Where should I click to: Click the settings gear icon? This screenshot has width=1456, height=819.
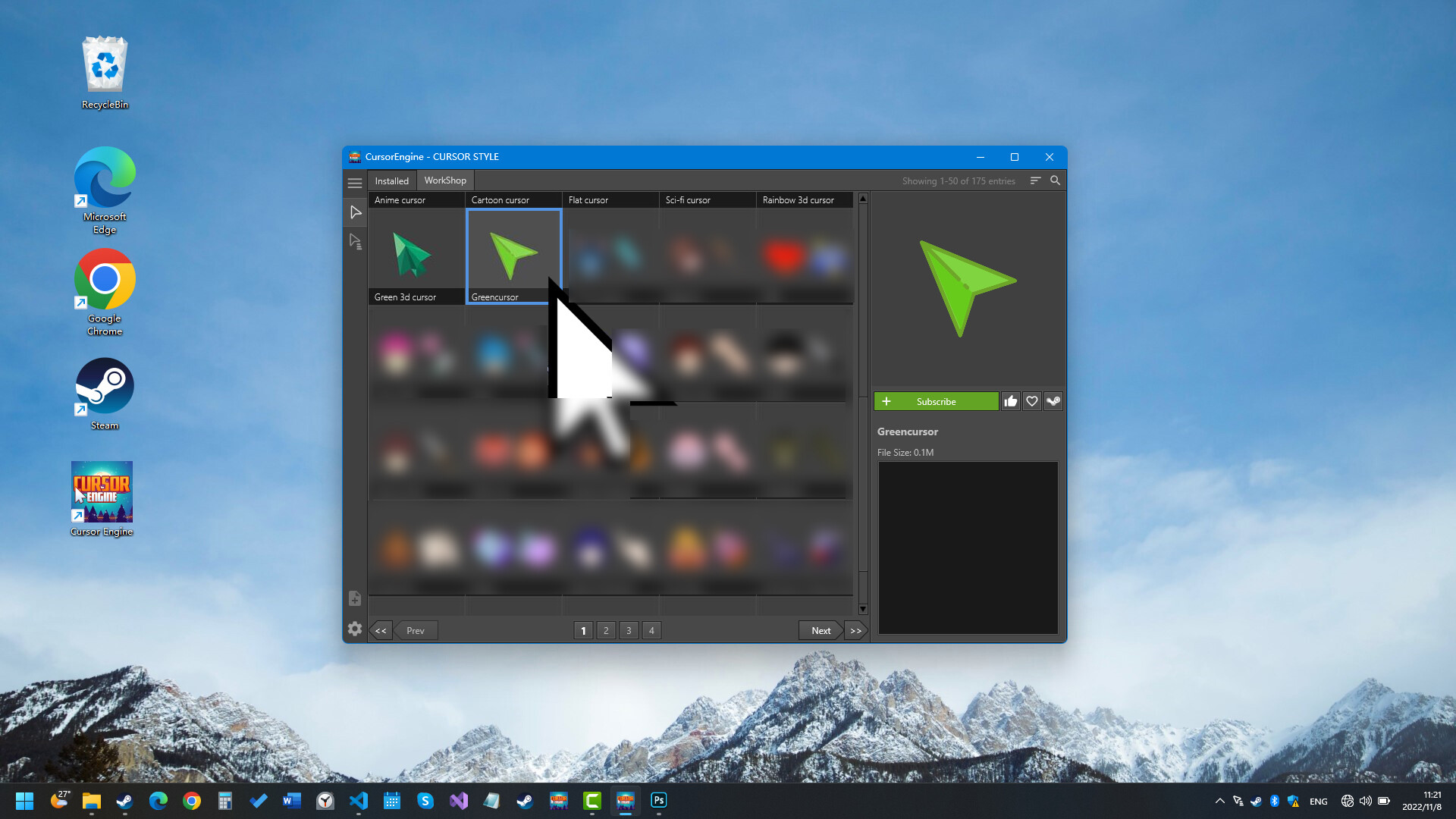355,628
